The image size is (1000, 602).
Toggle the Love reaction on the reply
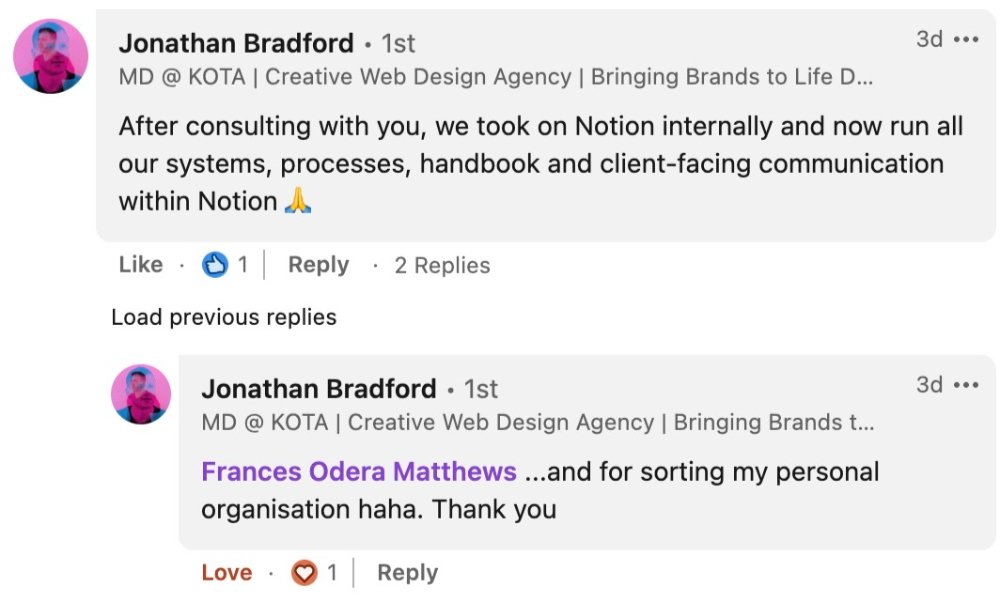(226, 573)
